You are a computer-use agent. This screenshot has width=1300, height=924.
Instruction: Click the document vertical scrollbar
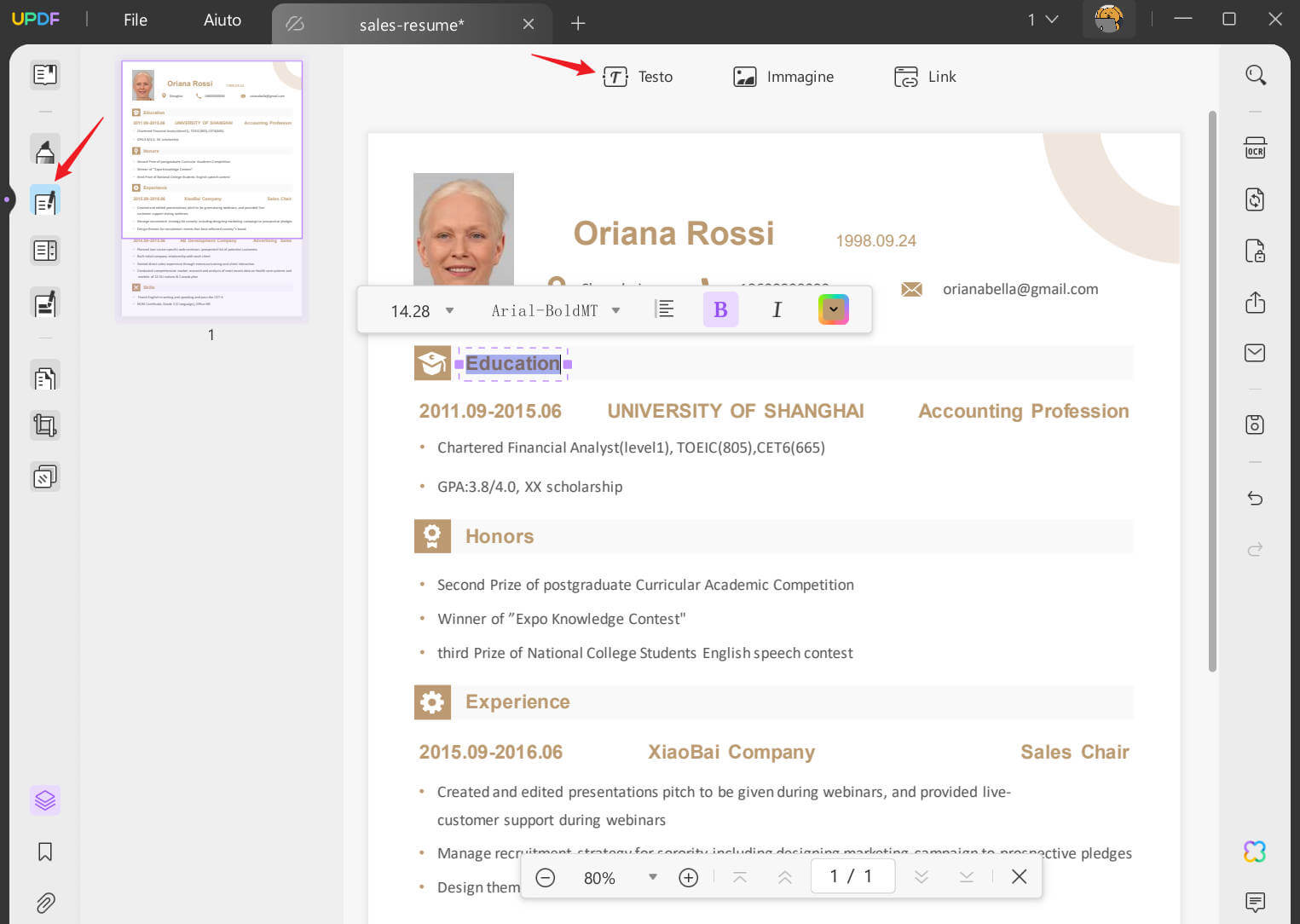coord(1212,391)
